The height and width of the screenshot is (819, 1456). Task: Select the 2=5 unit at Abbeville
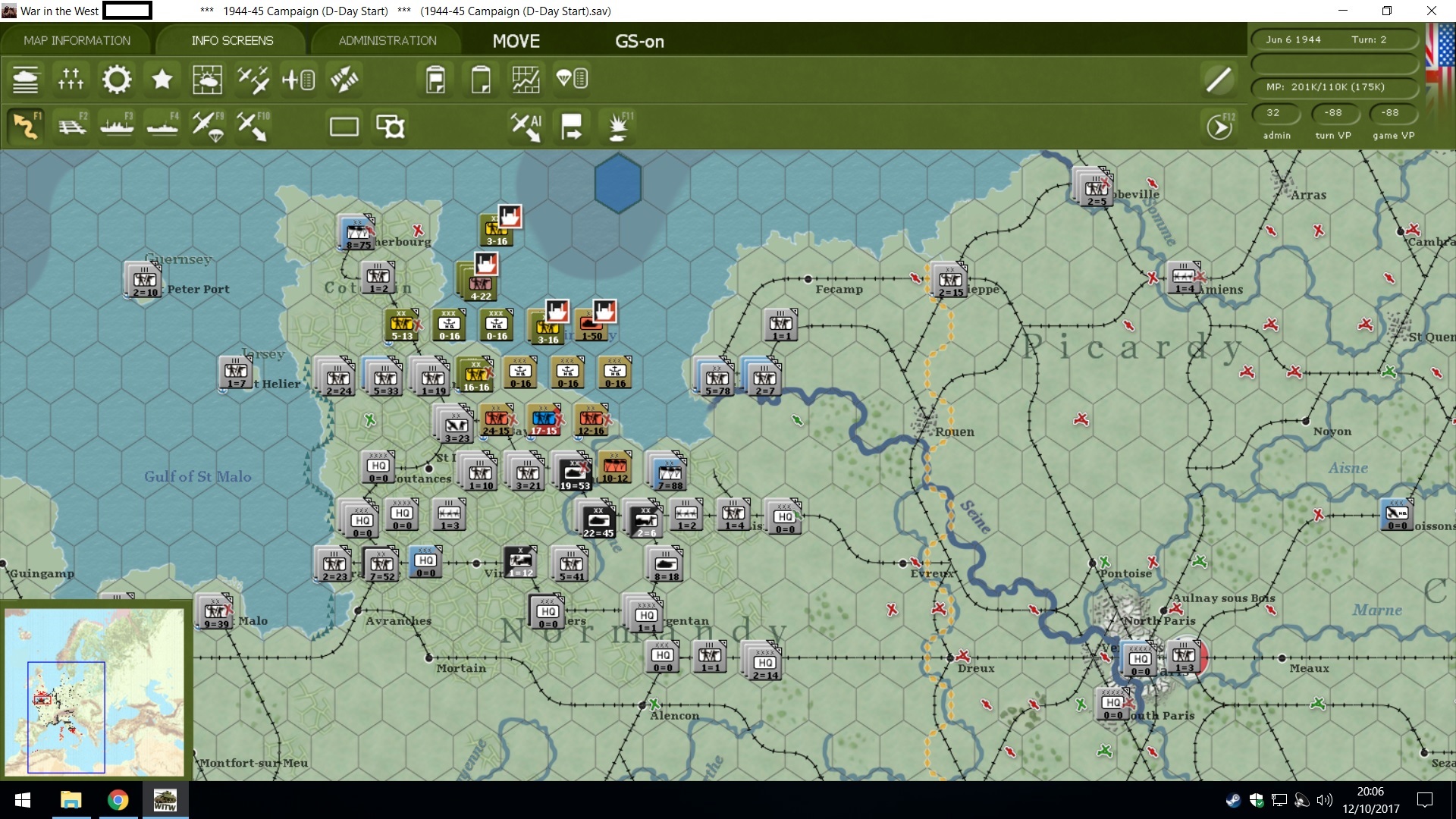coord(1094,187)
